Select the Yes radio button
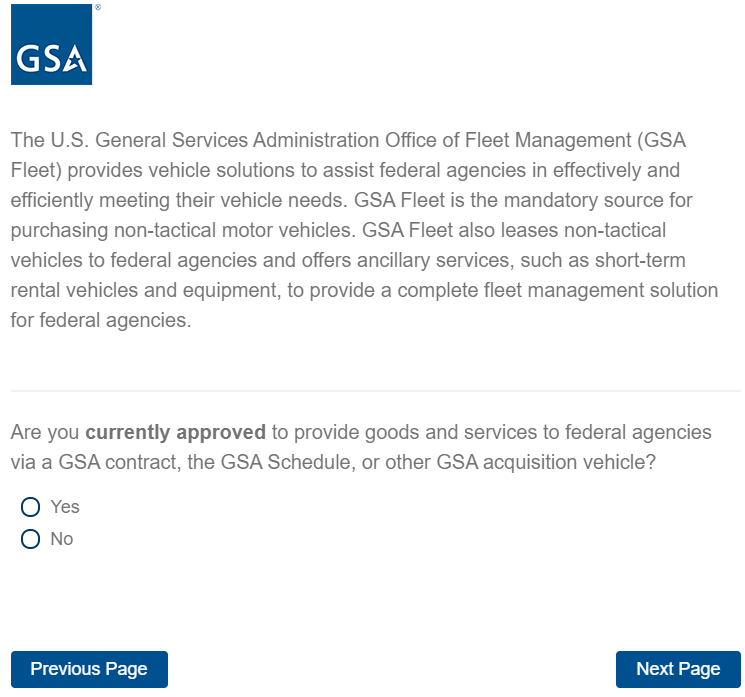 point(30,507)
